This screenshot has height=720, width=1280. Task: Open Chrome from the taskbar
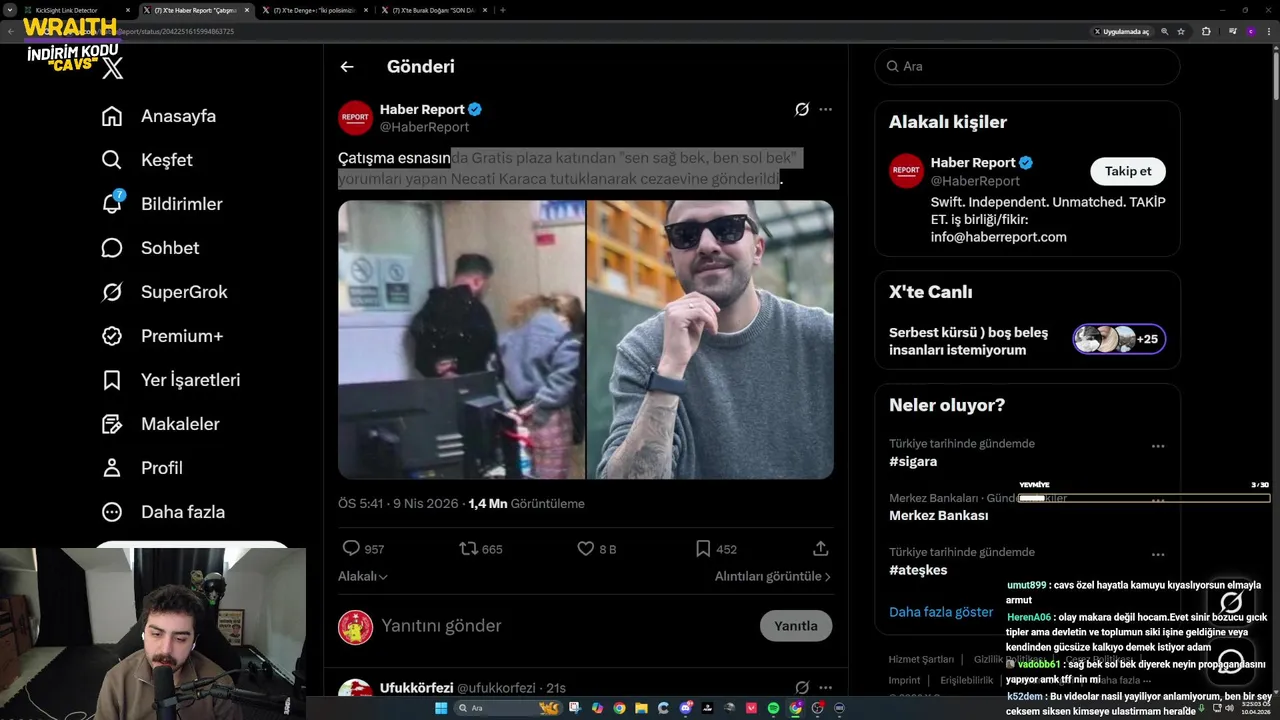pyautogui.click(x=619, y=708)
